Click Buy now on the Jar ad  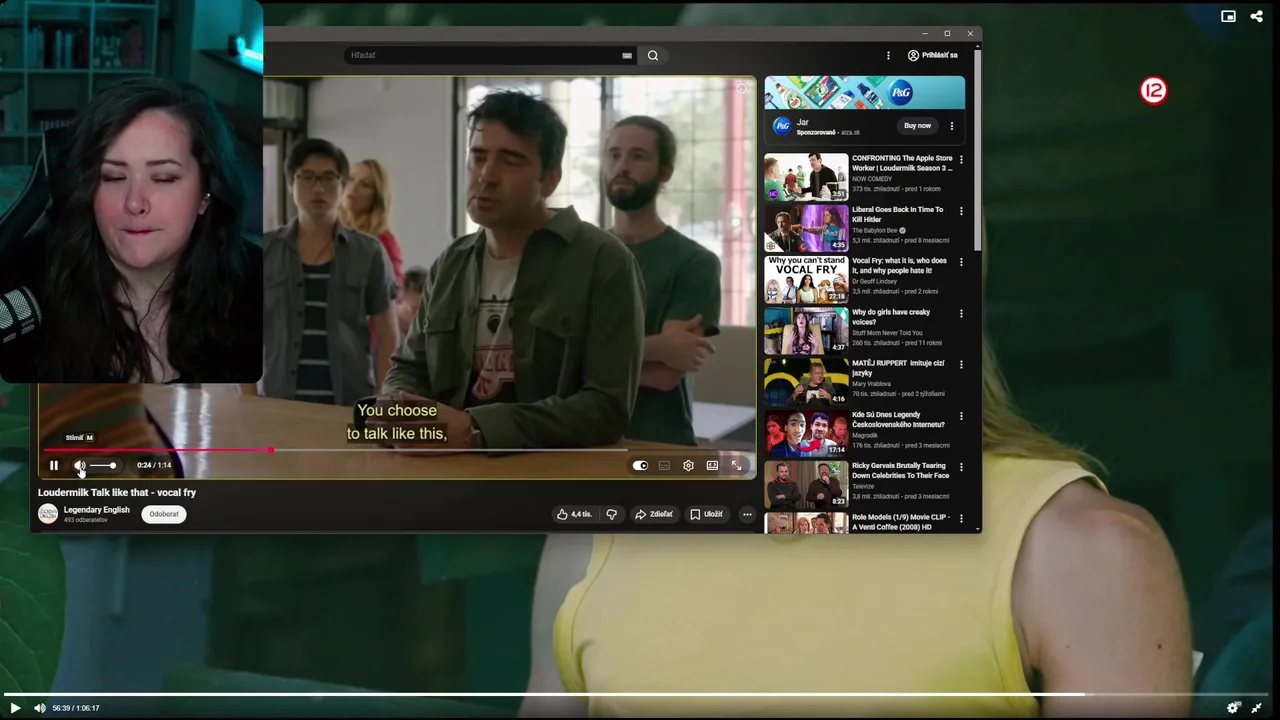pos(917,126)
